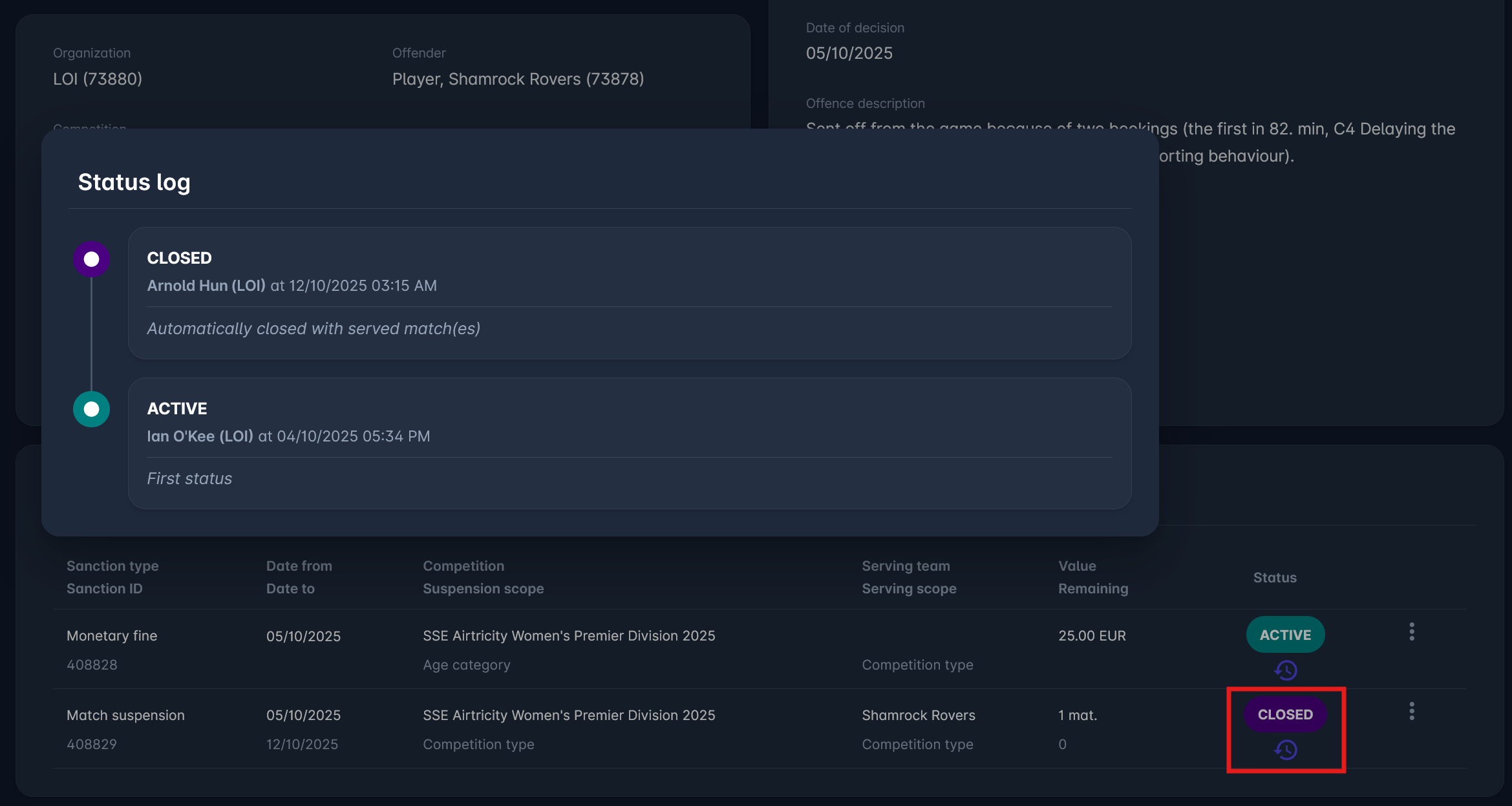Open status history for Monetary fine
Viewport: 1512px width, 806px height.
pos(1286,670)
